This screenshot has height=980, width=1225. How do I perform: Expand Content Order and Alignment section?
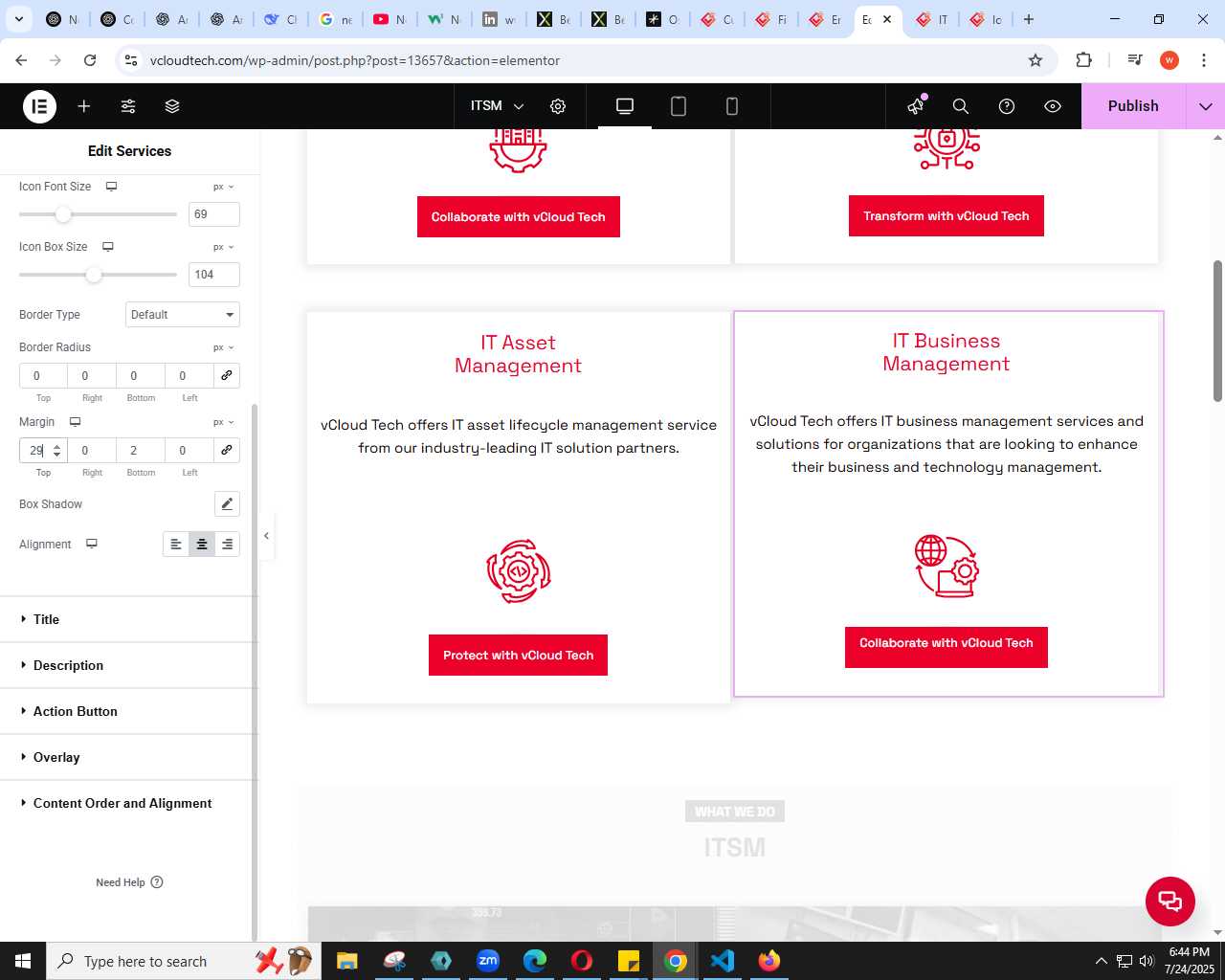coord(129,803)
